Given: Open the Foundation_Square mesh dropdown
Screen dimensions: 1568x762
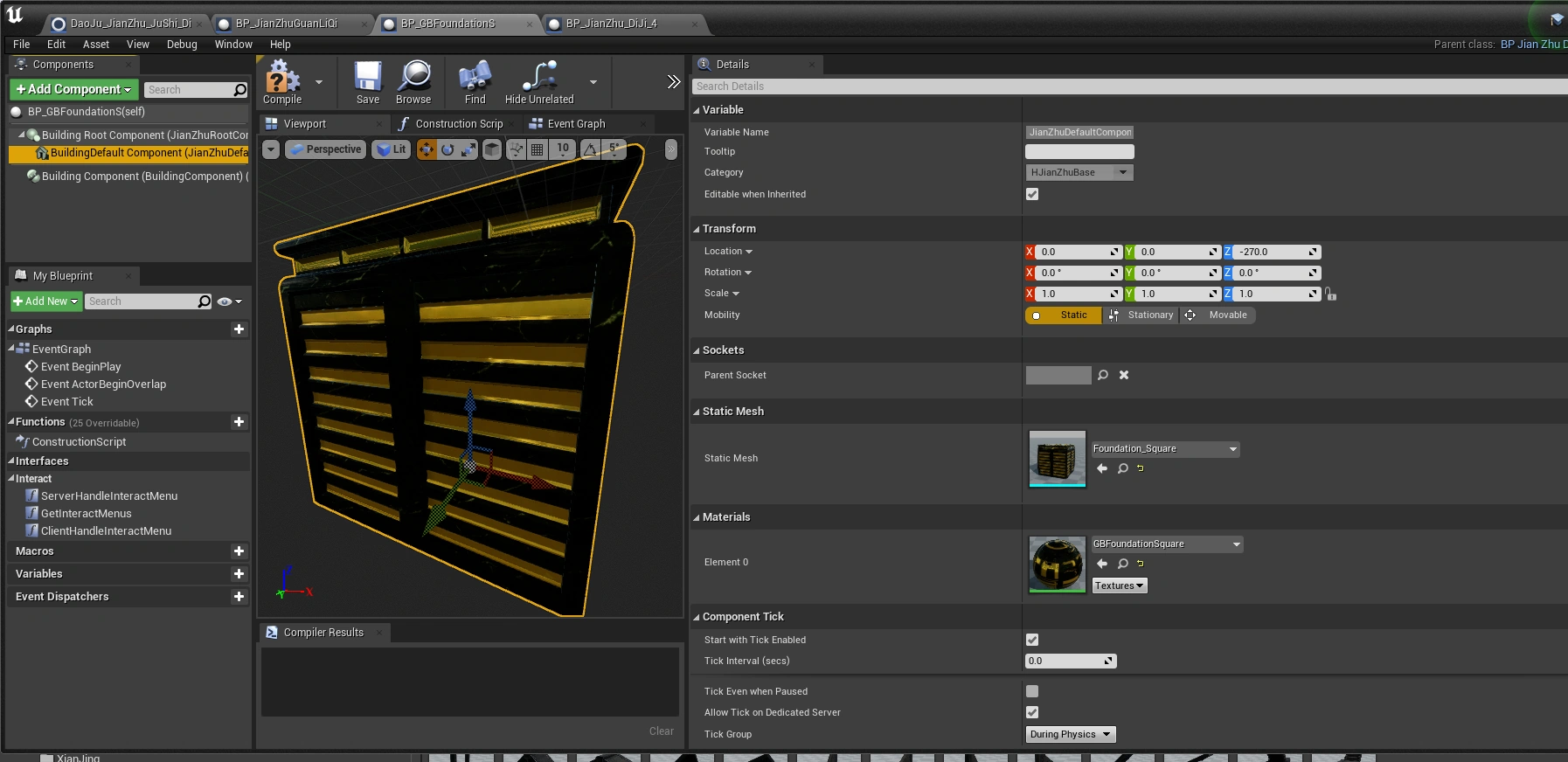Looking at the screenshot, I should tap(1165, 449).
